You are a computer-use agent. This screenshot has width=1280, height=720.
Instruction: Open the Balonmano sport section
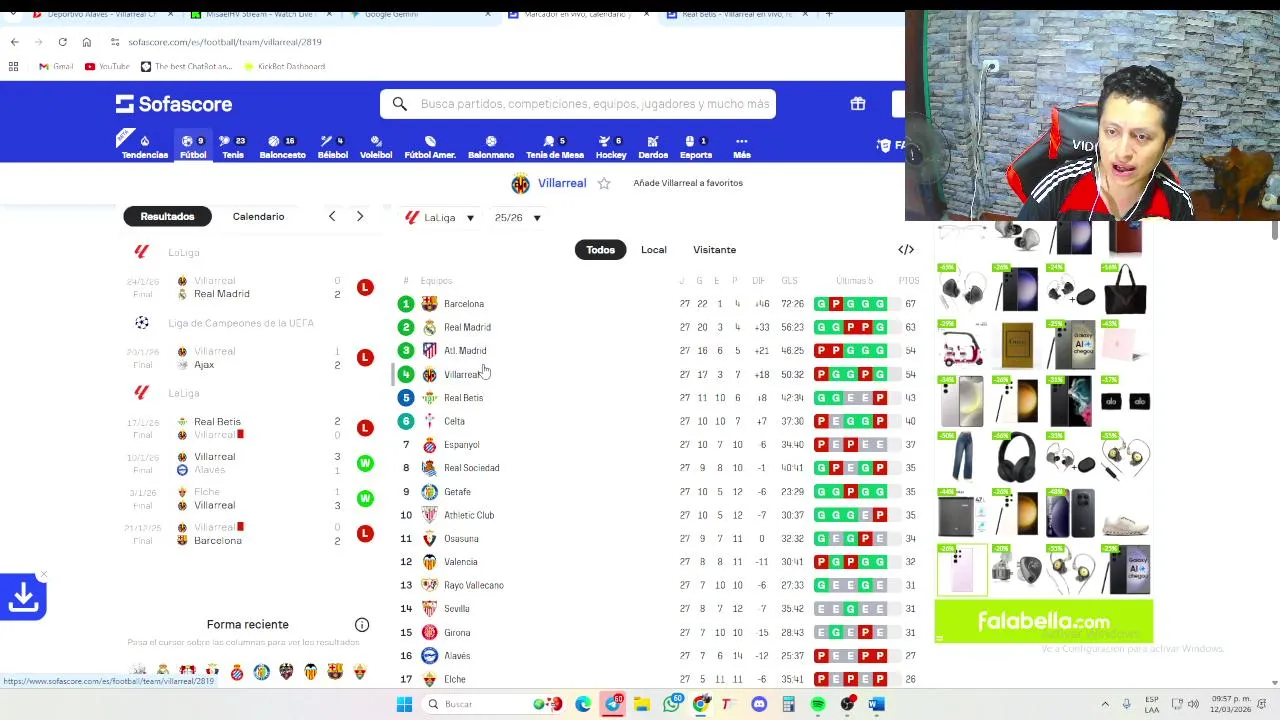click(491, 147)
